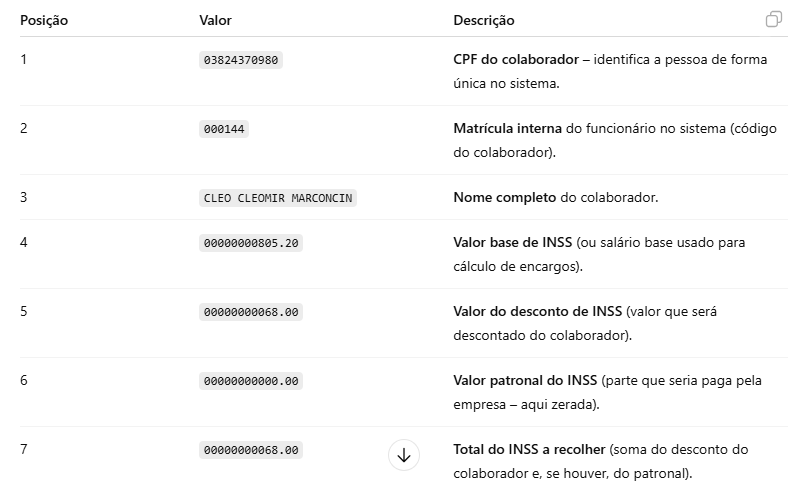This screenshot has width=794, height=494.
Task: Click the 'Valor do desconto de INSS' text
Action: (x=537, y=312)
